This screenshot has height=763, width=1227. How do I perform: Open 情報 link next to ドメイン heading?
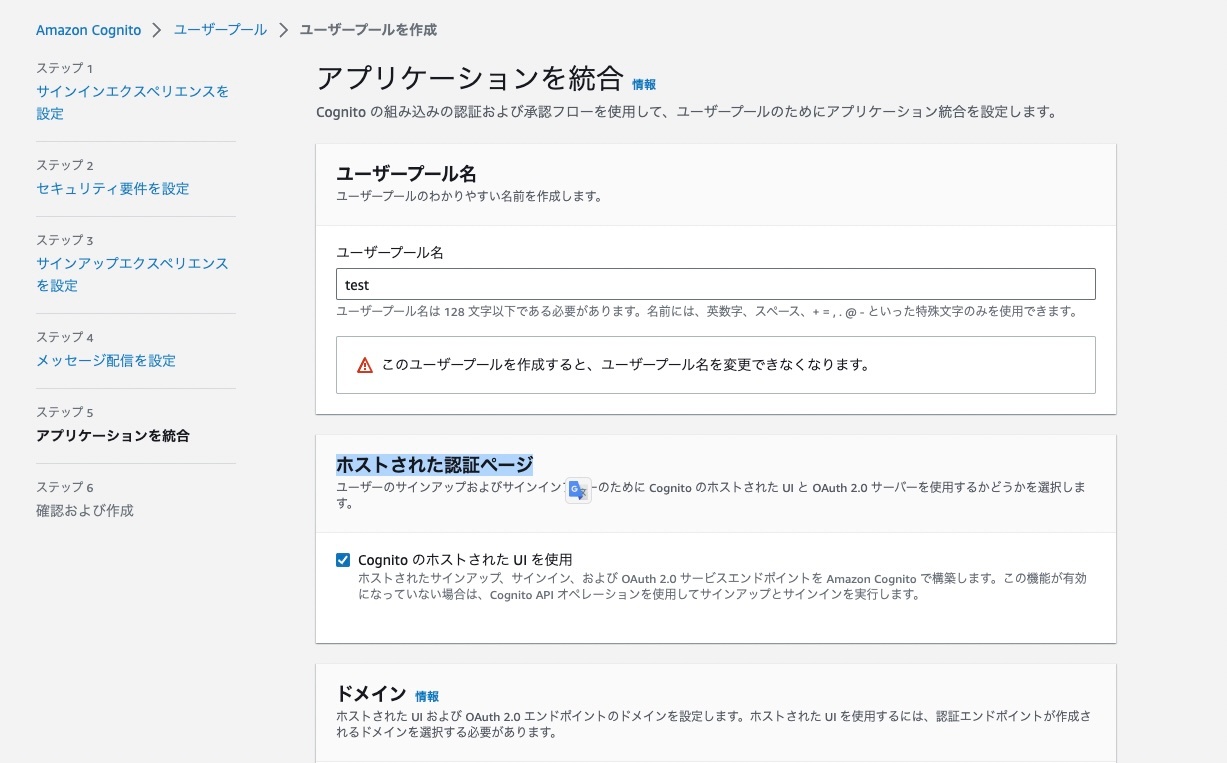click(427, 696)
